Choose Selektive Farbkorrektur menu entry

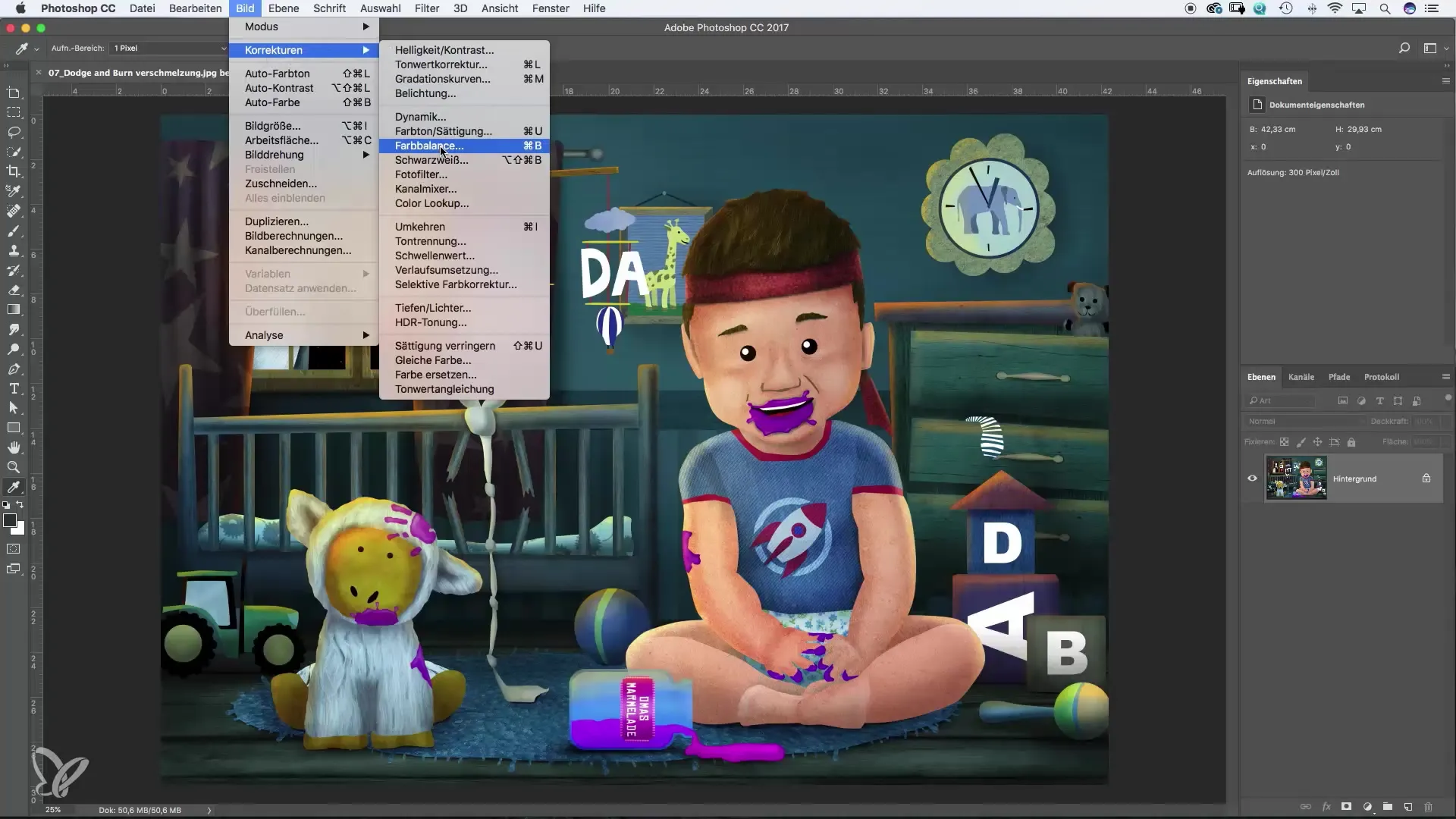click(464, 284)
